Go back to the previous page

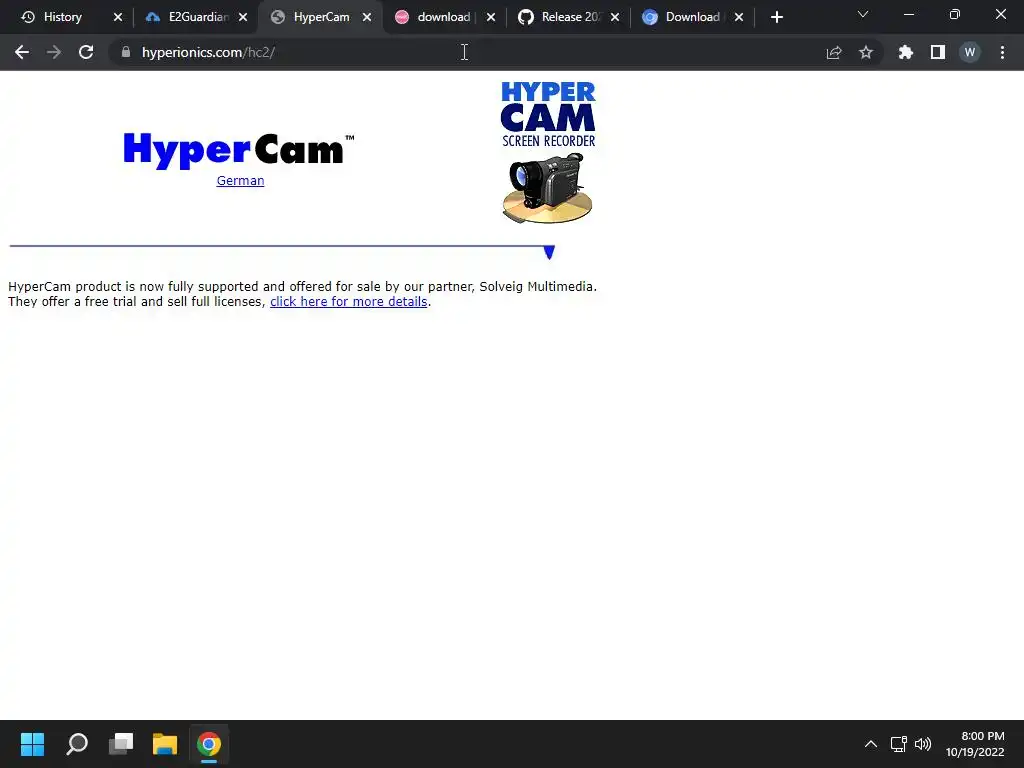(x=22, y=52)
